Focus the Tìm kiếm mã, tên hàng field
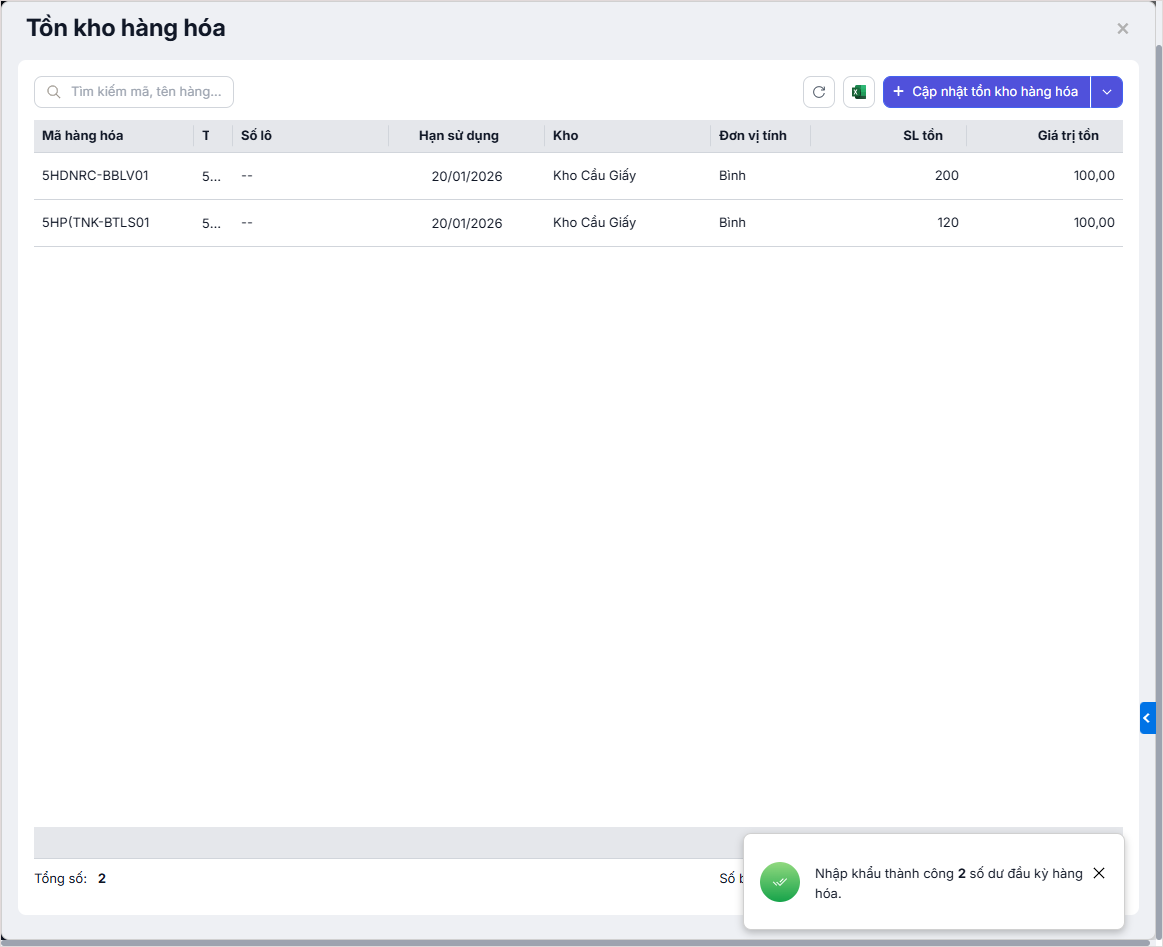This screenshot has width=1163, height=947. pyautogui.click(x=145, y=92)
